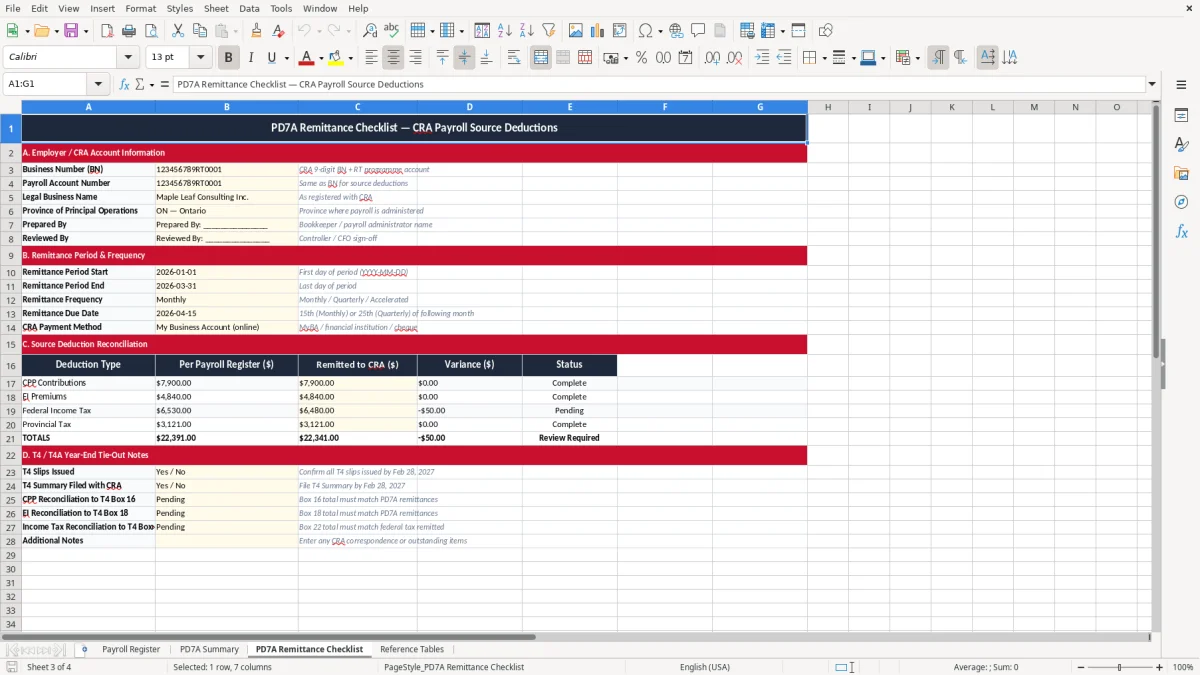Open the File menu

coord(13,8)
